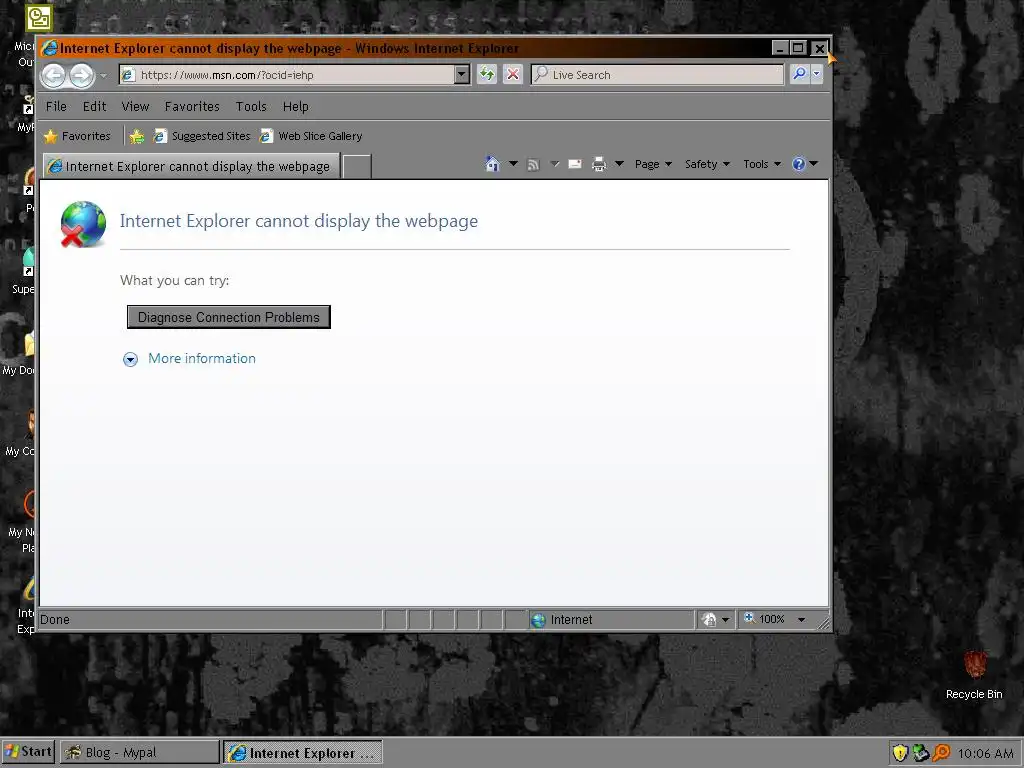Click the yellow security shield tray icon
The width and height of the screenshot is (1024, 768).
point(900,753)
